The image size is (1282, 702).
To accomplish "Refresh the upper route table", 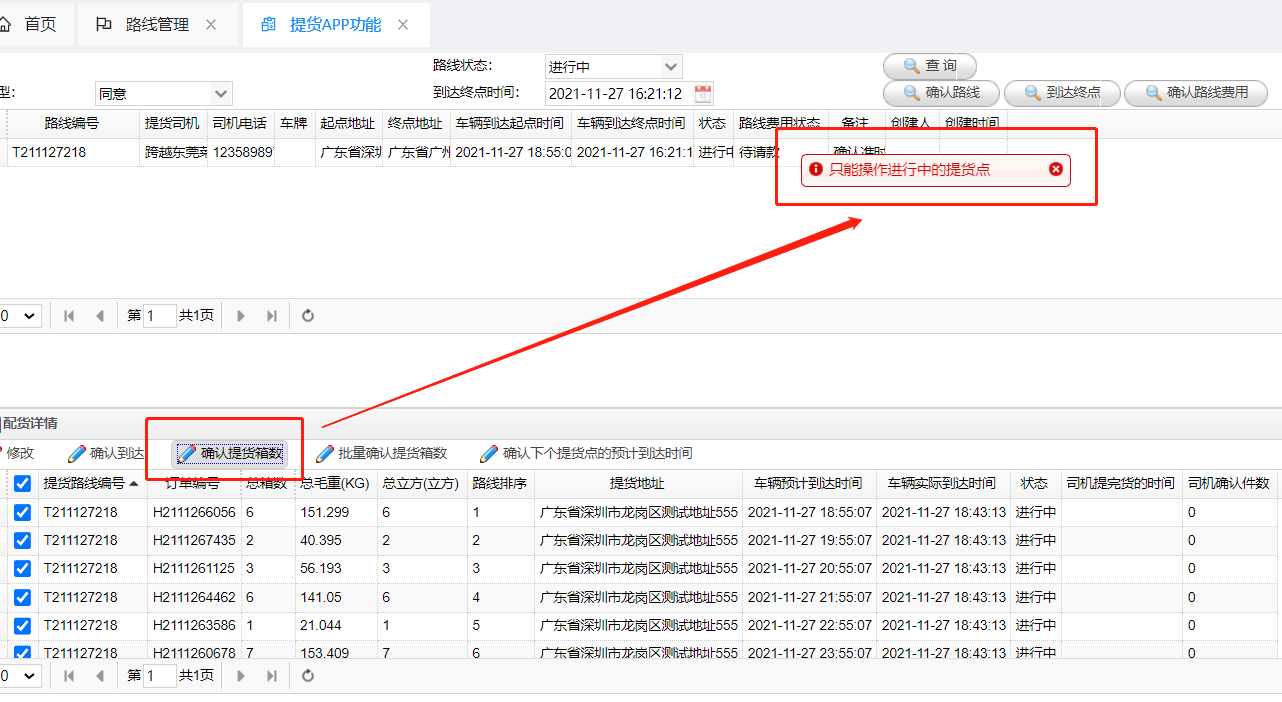I will [x=308, y=316].
